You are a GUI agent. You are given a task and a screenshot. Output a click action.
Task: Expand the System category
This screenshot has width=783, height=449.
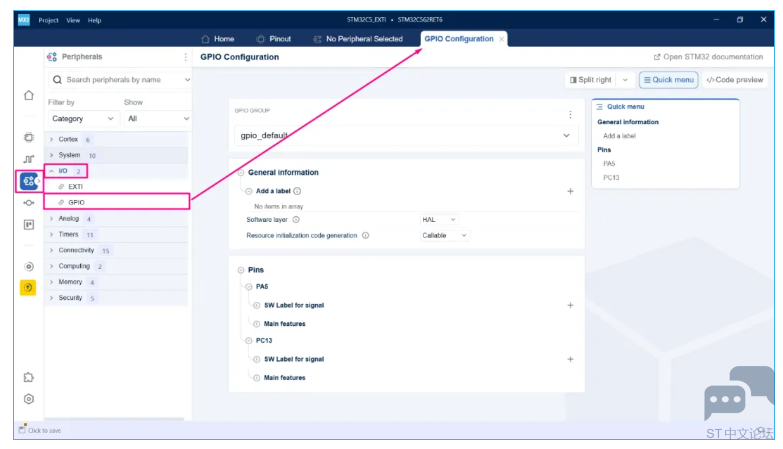point(51,155)
